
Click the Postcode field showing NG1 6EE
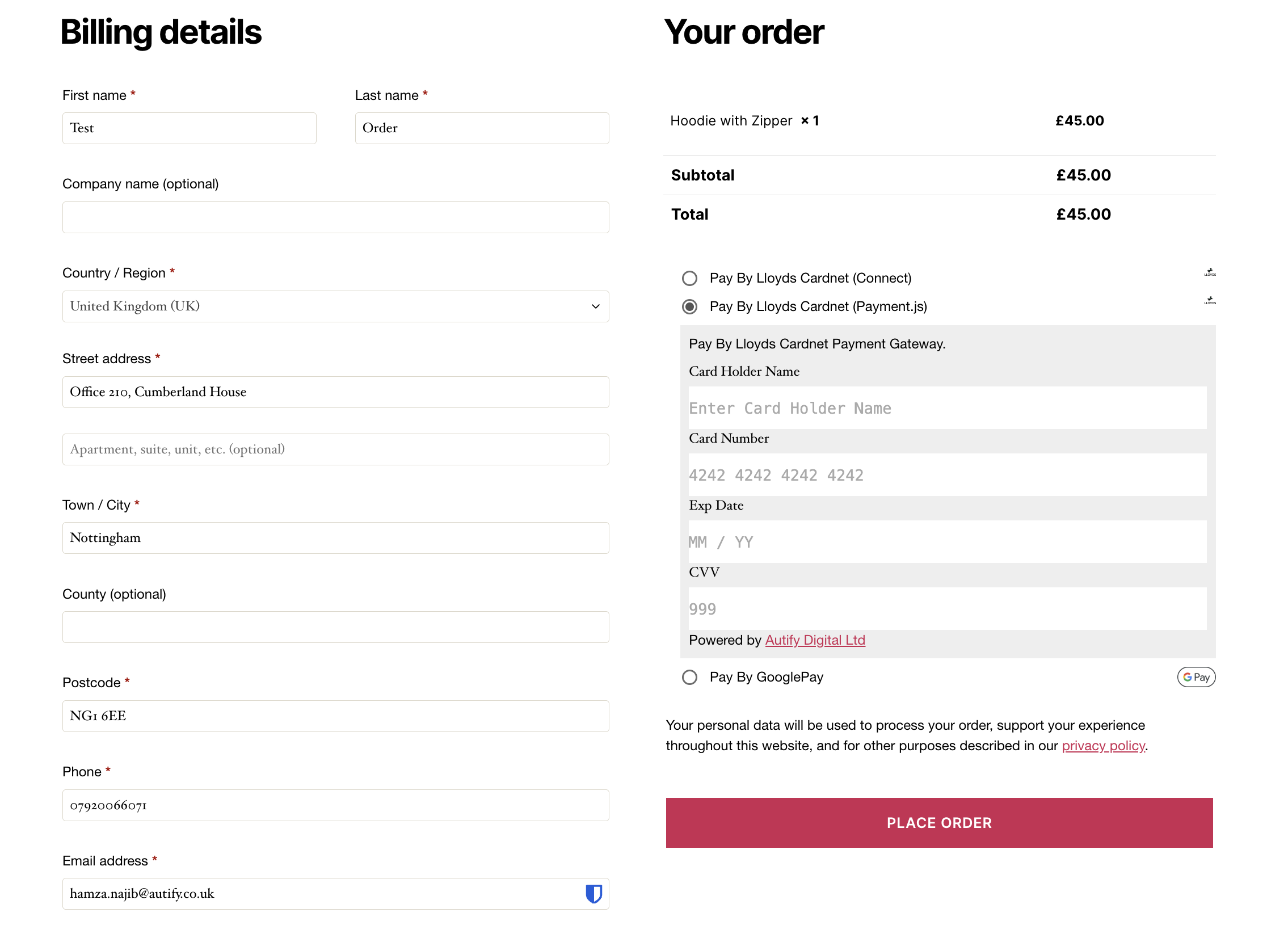click(335, 716)
